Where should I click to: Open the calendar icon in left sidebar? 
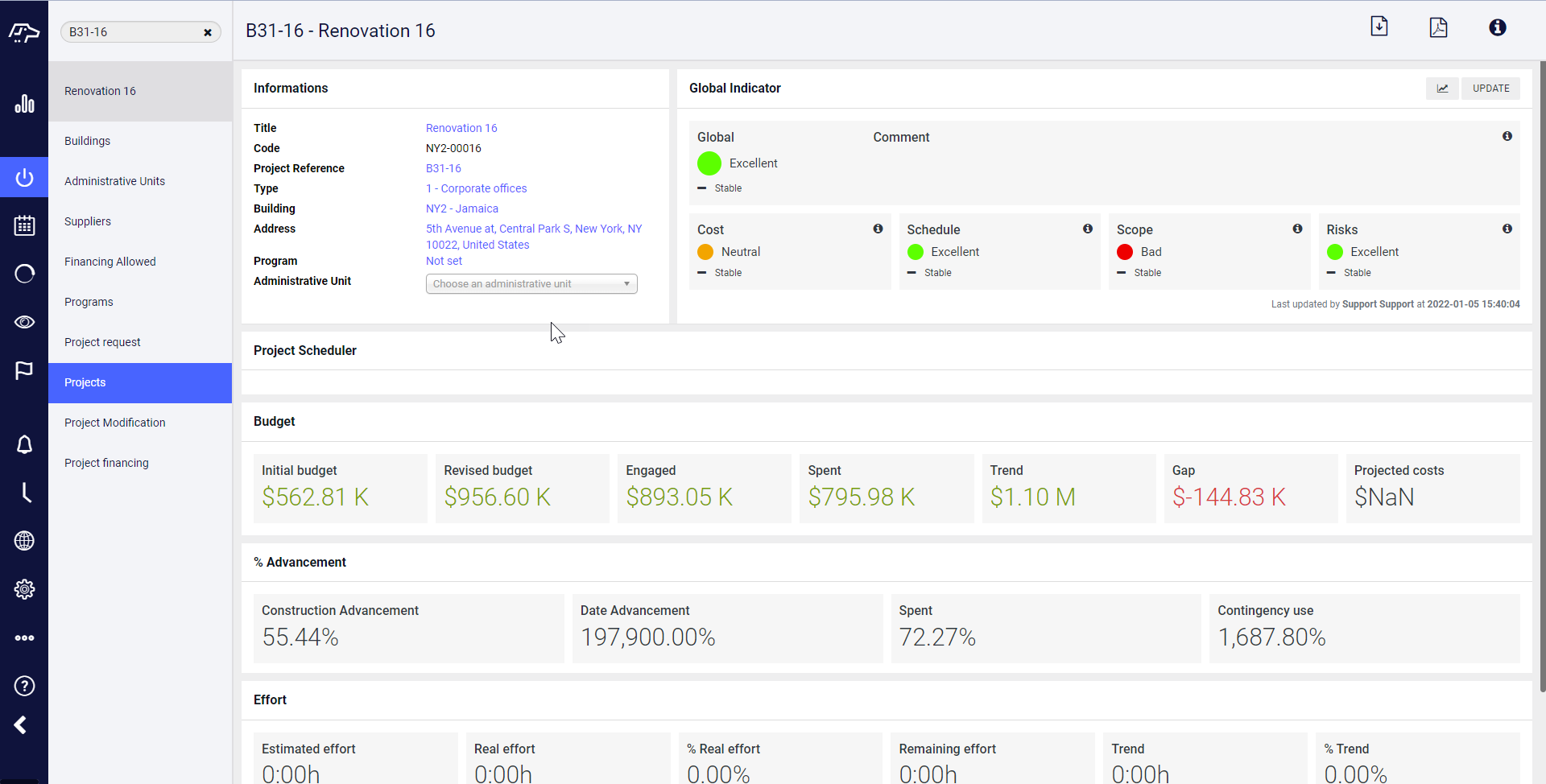24,225
